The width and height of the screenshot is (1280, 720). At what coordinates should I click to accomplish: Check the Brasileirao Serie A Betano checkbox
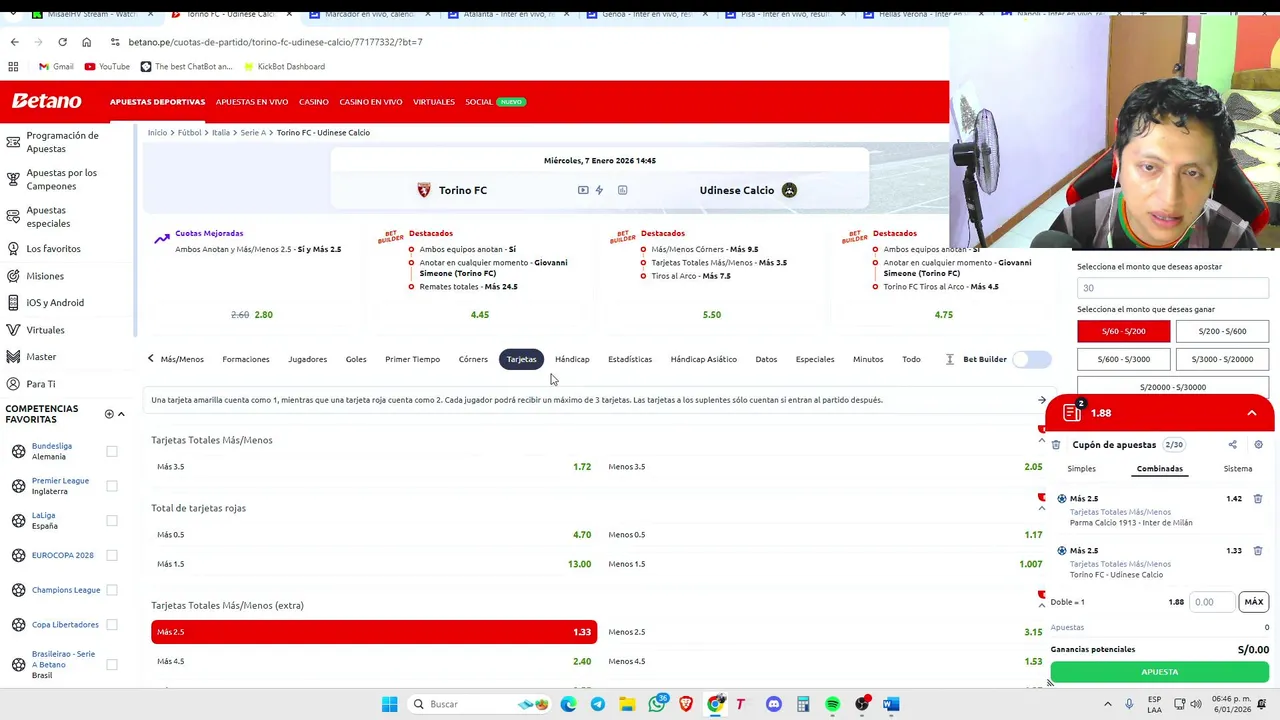point(112,664)
